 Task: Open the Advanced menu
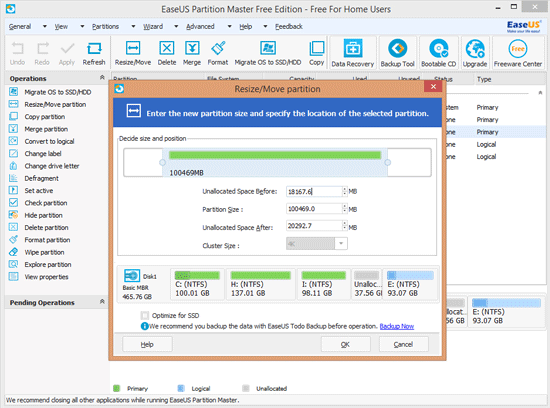200,26
